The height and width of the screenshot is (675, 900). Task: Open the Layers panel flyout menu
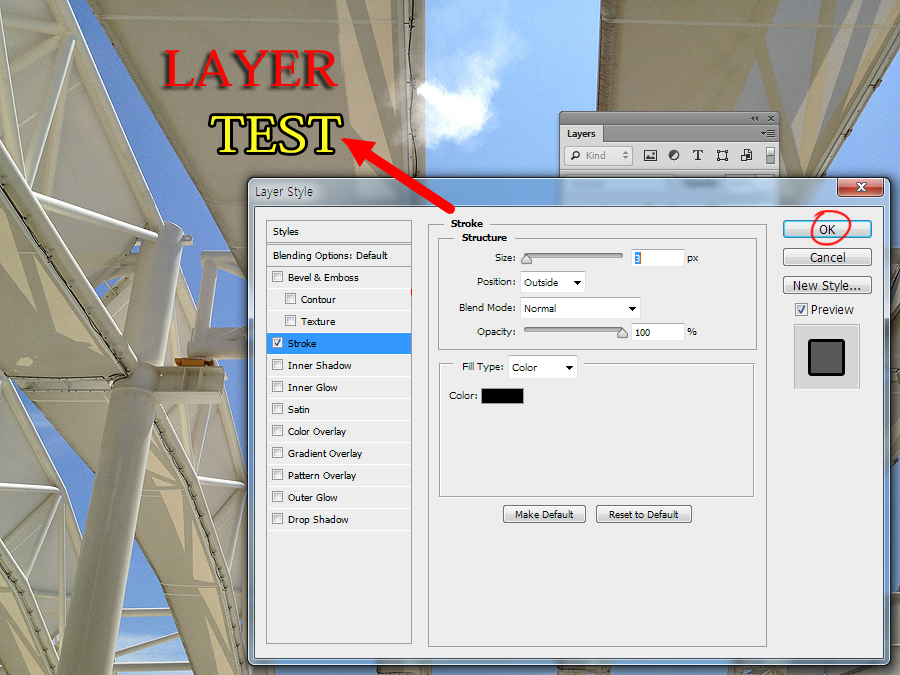click(768, 133)
